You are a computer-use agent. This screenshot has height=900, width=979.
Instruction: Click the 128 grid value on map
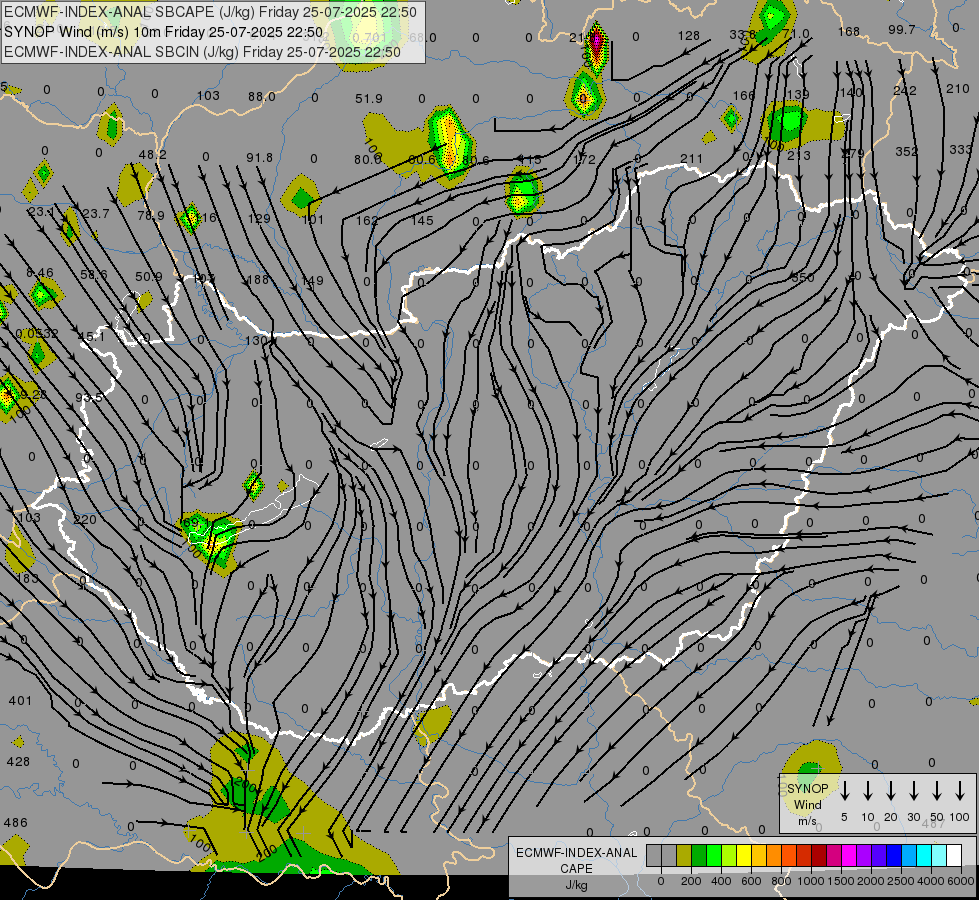pyautogui.click(x=689, y=36)
